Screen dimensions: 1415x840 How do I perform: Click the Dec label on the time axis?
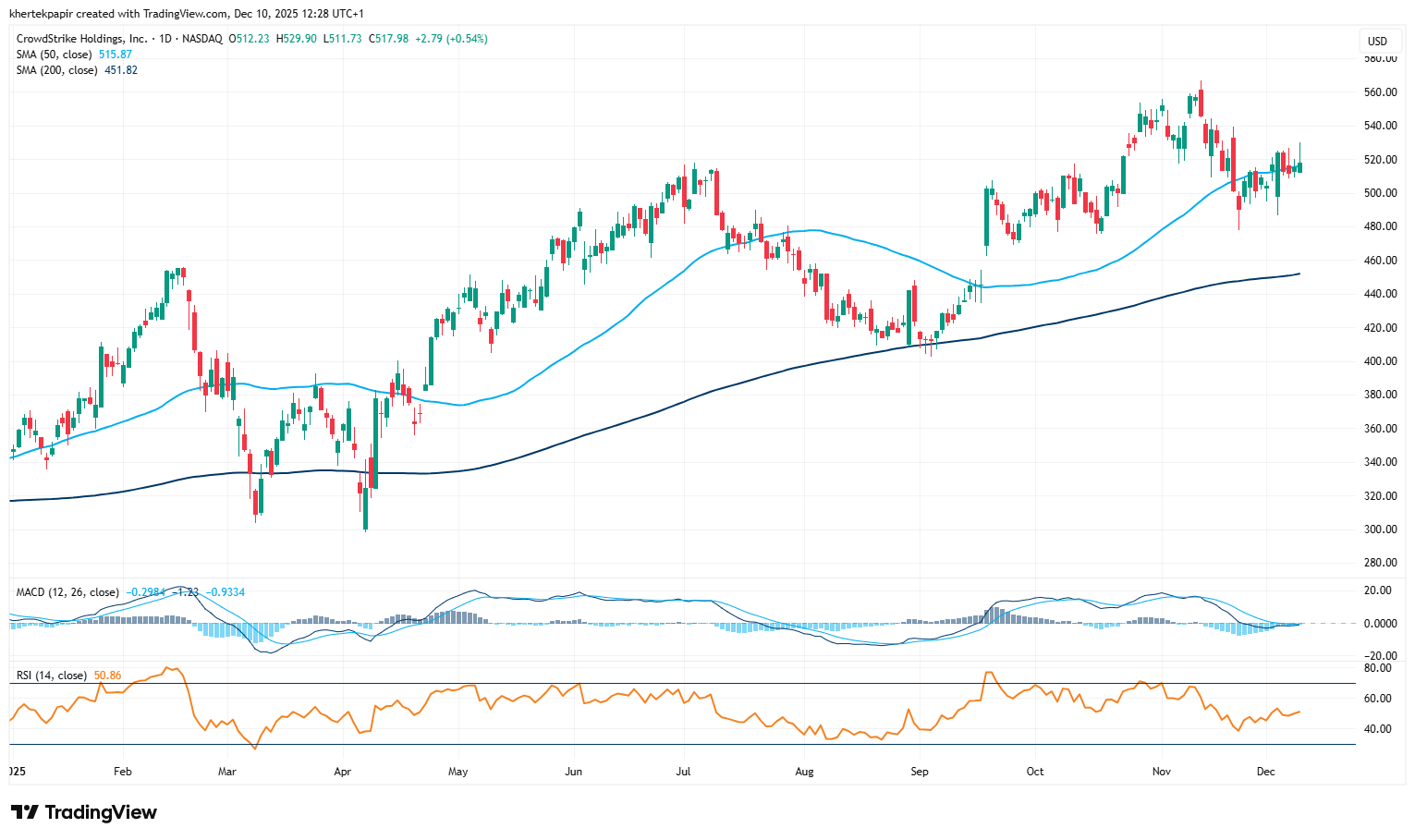point(1266,772)
